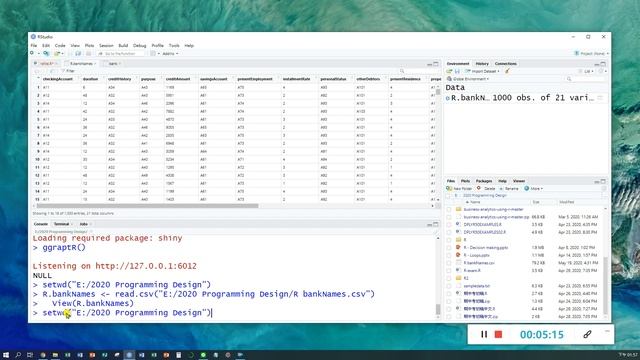Switch to the Packages tab

pos(484,181)
